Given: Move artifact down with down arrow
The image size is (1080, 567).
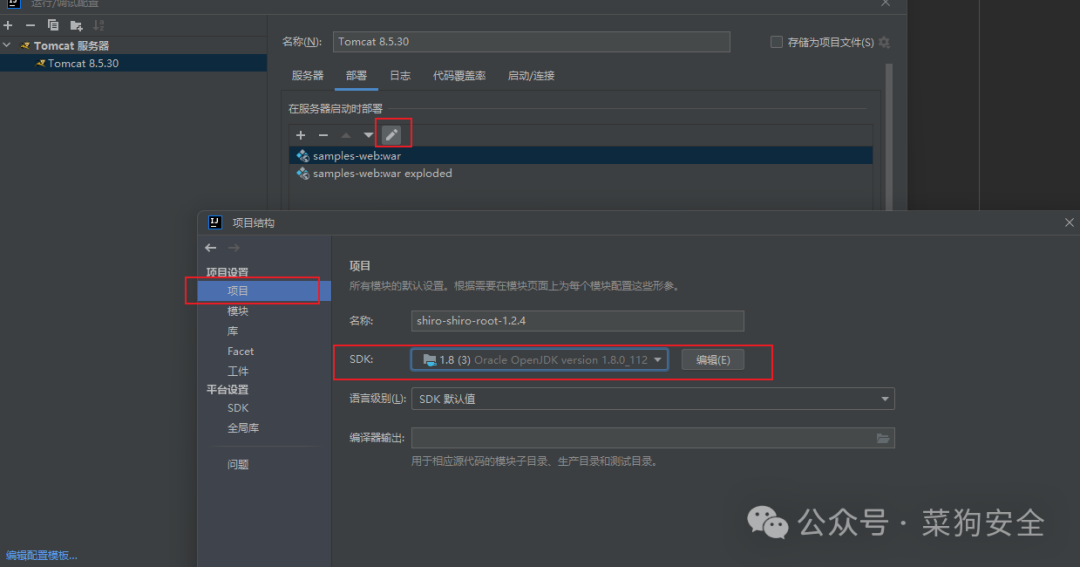Looking at the screenshot, I should click(368, 135).
